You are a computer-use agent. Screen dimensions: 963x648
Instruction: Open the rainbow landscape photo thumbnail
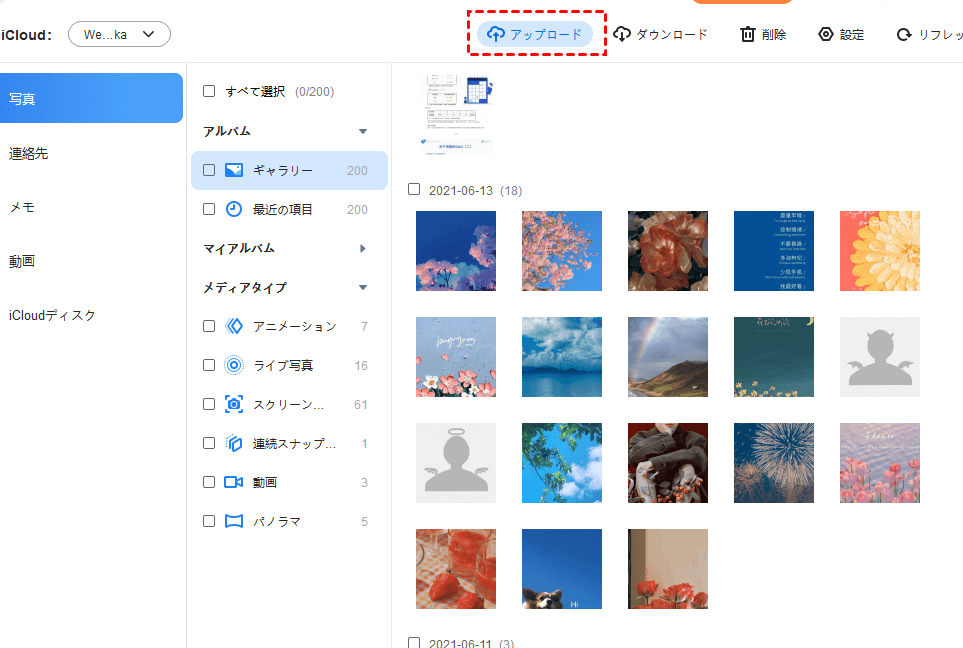[x=667, y=357]
